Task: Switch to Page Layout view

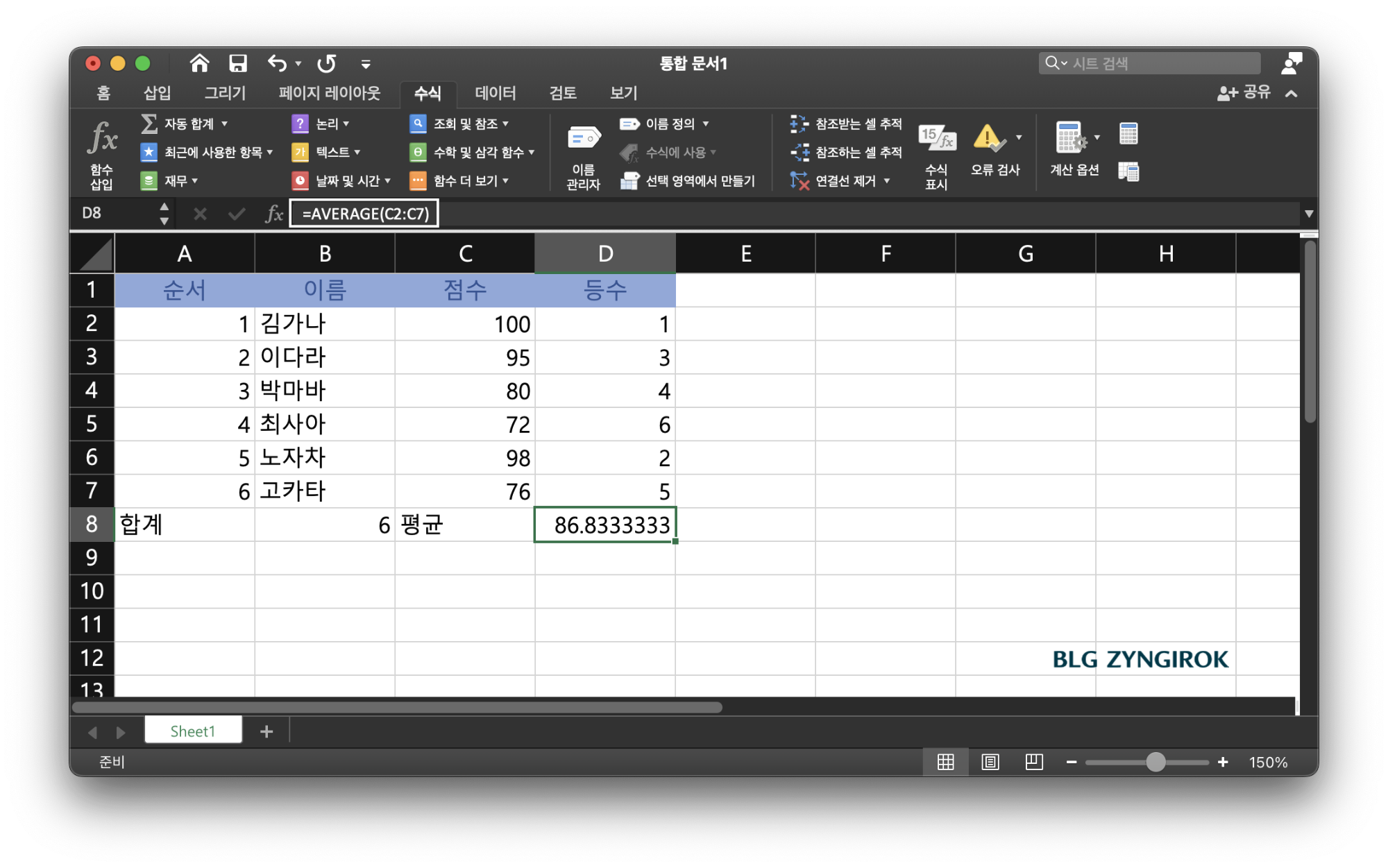Action: [x=990, y=762]
